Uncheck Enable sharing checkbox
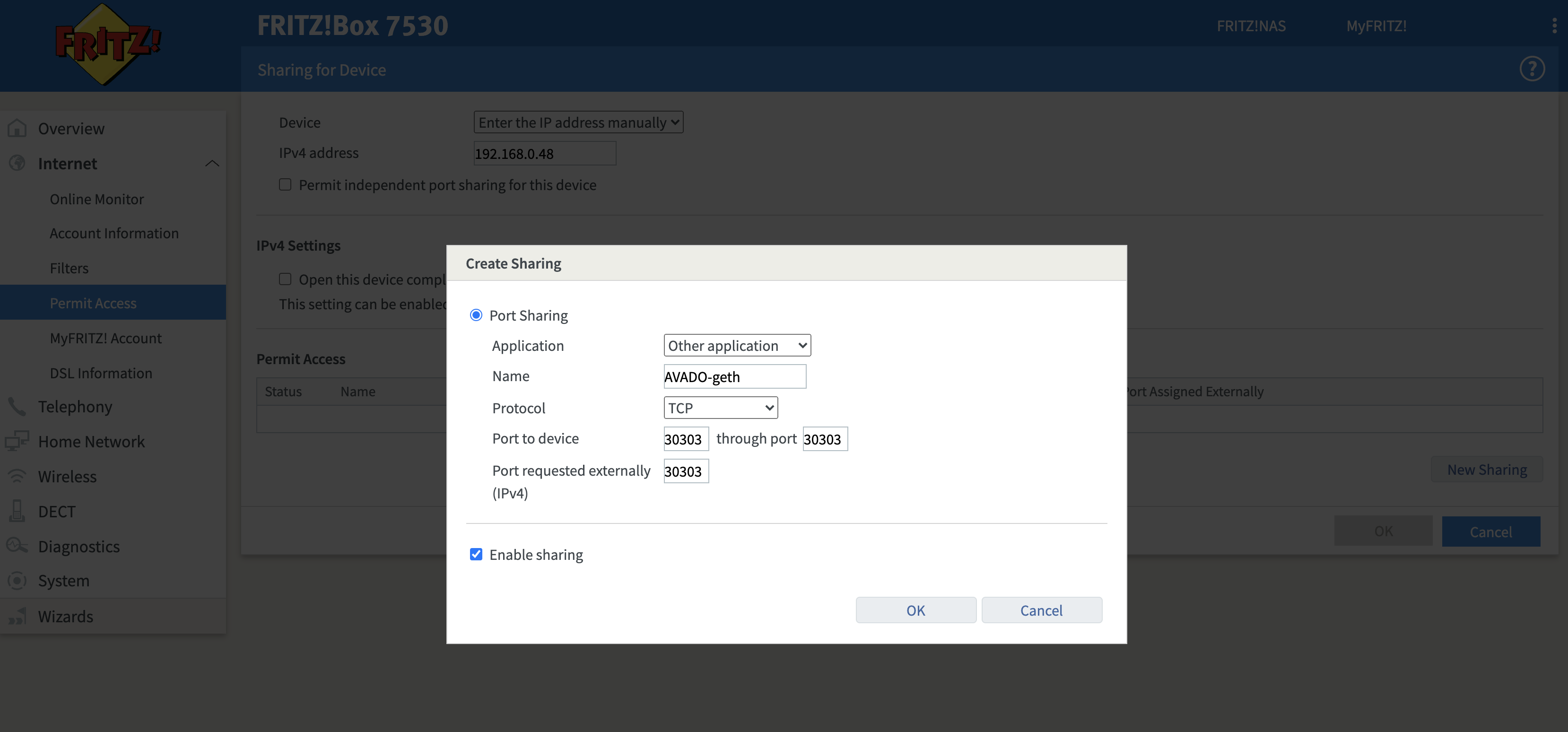The height and width of the screenshot is (732, 1568). 476,554
